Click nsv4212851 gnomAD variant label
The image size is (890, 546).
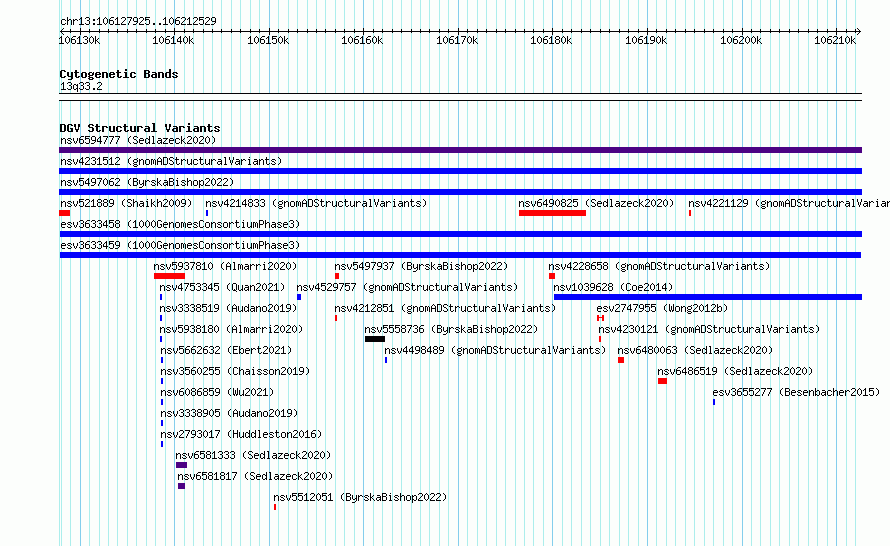[445, 308]
